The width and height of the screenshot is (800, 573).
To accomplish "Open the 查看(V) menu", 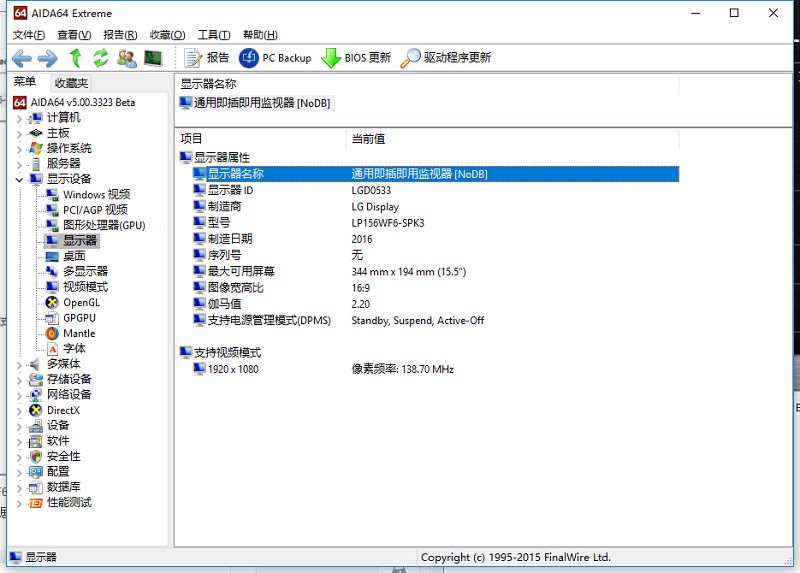I will pos(74,35).
